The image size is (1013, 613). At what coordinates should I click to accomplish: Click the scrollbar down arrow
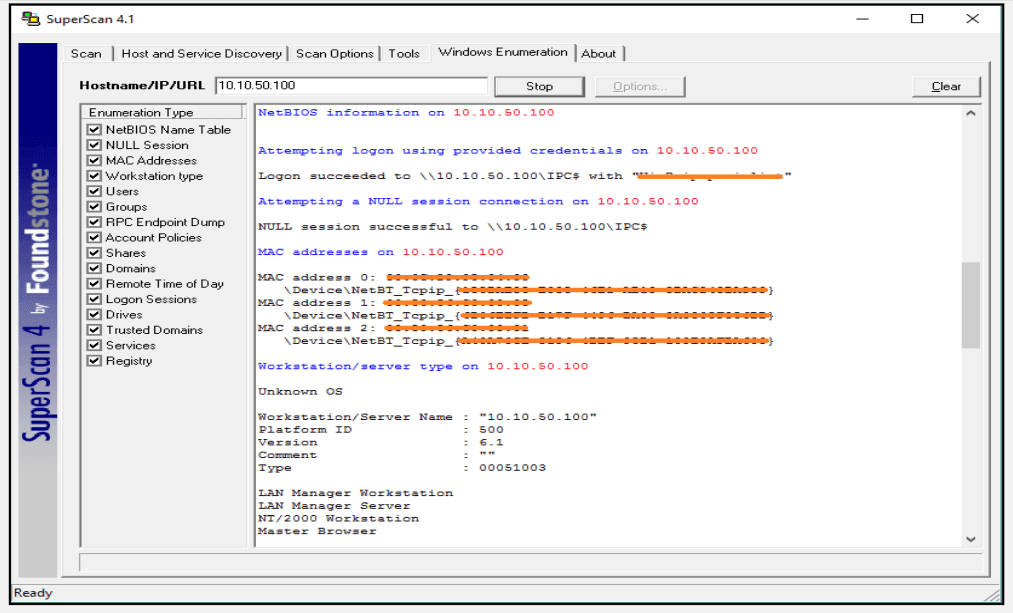coord(970,538)
